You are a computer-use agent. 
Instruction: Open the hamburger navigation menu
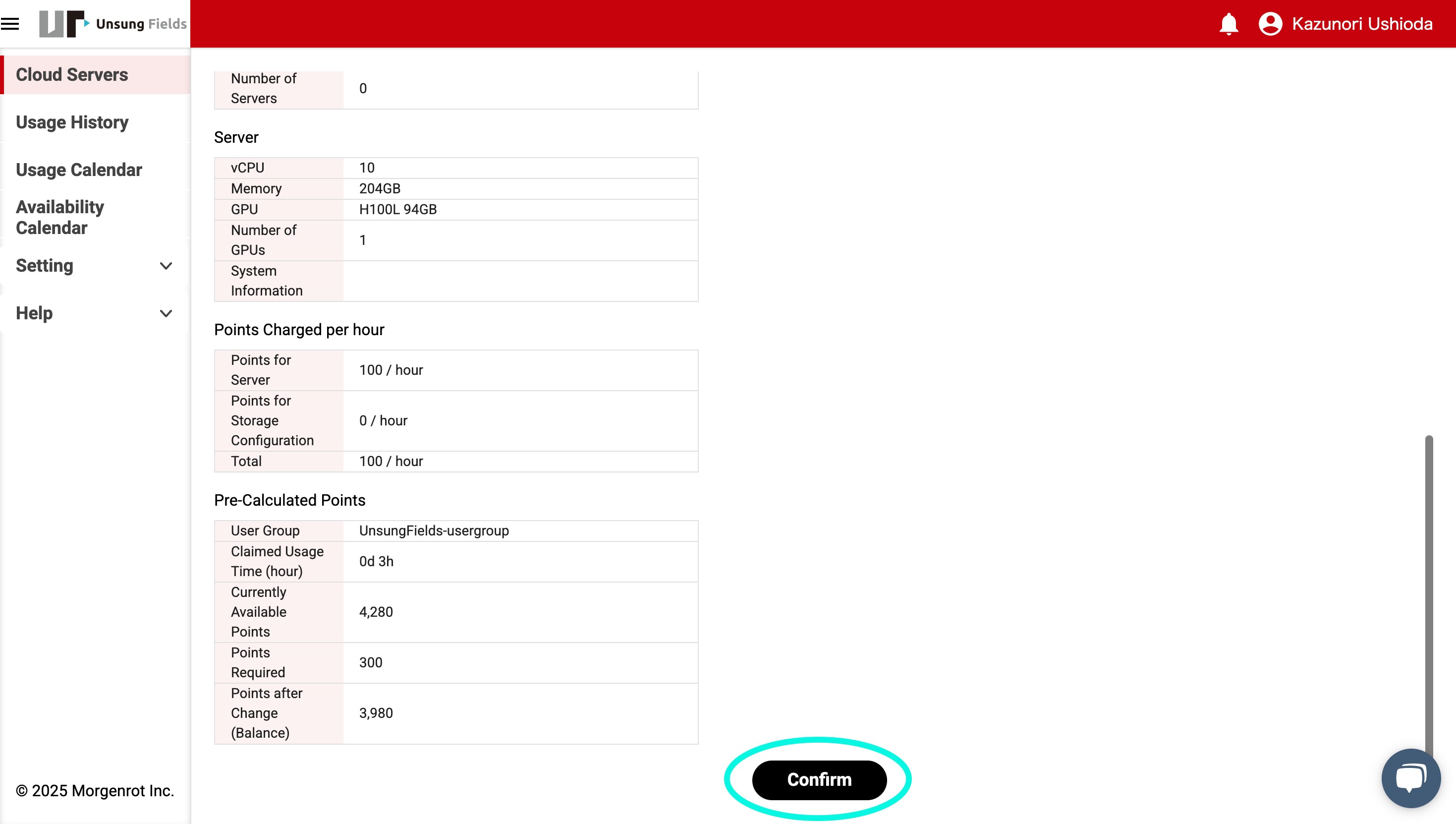pyautogui.click(x=10, y=24)
